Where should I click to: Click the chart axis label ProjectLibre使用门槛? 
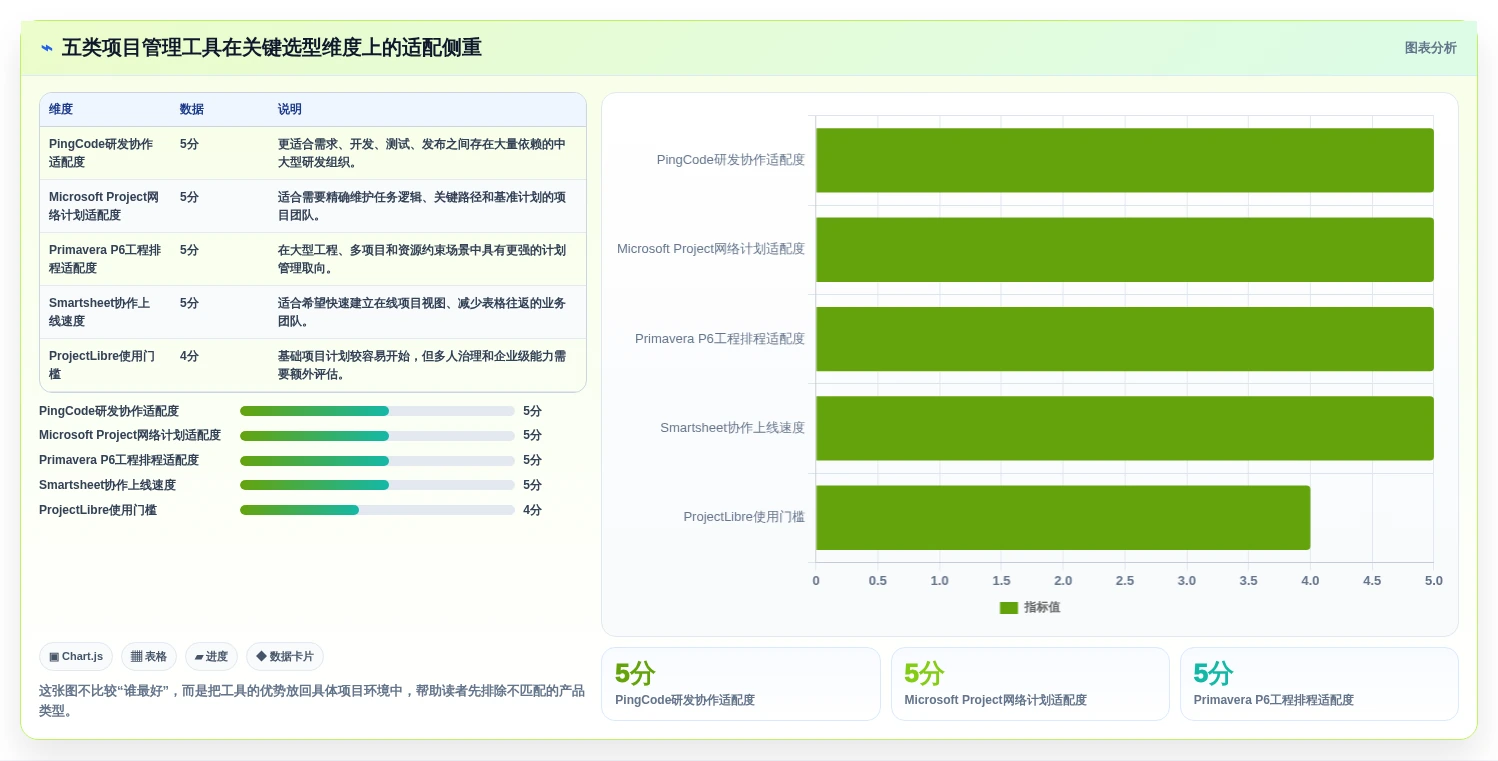point(744,517)
